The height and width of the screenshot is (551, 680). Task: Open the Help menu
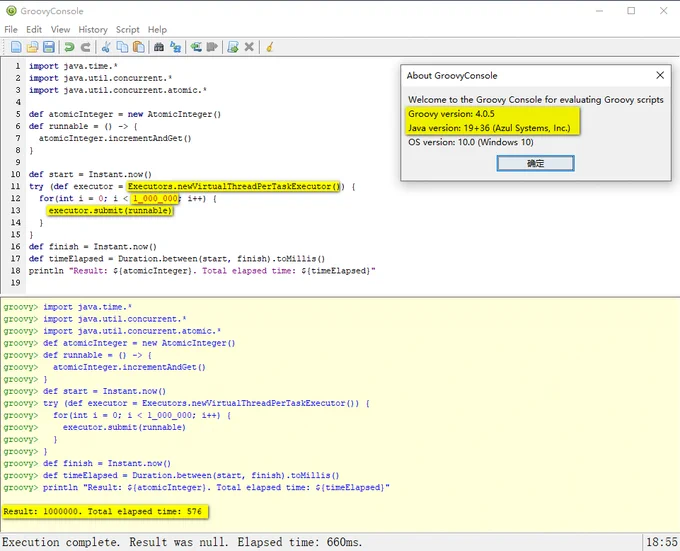tap(157, 29)
